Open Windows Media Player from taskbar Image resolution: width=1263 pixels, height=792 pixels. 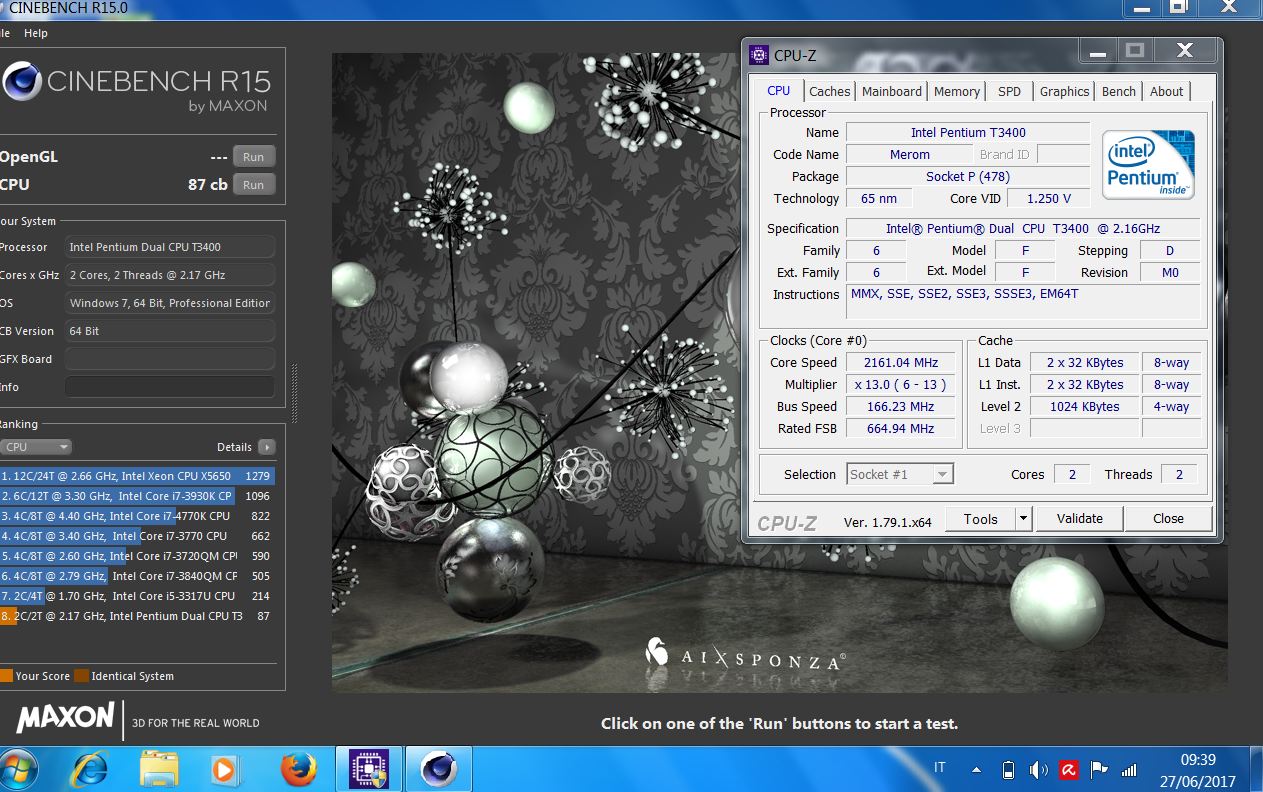point(226,769)
